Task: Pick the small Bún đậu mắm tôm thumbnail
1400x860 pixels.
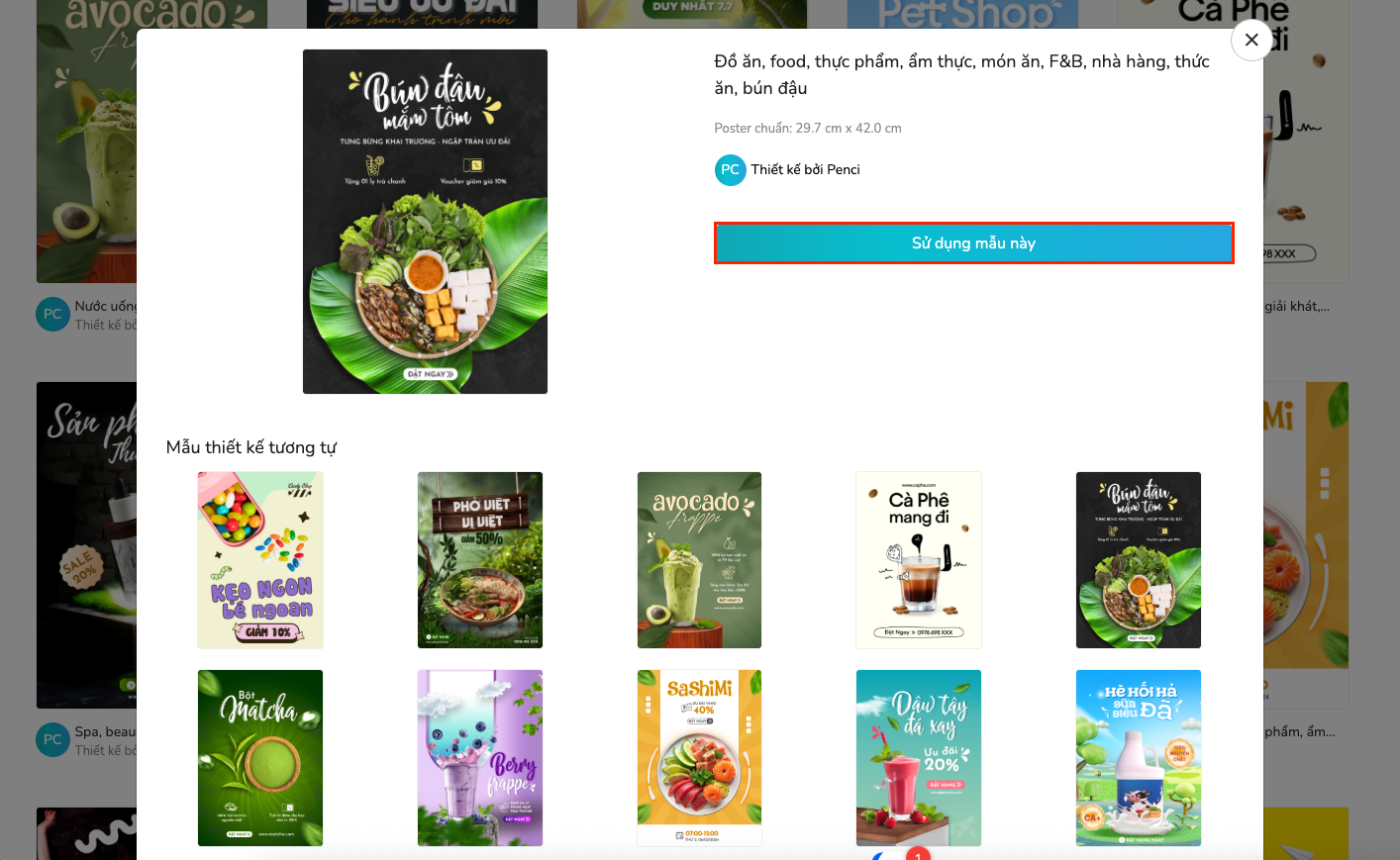Action: point(1139,560)
